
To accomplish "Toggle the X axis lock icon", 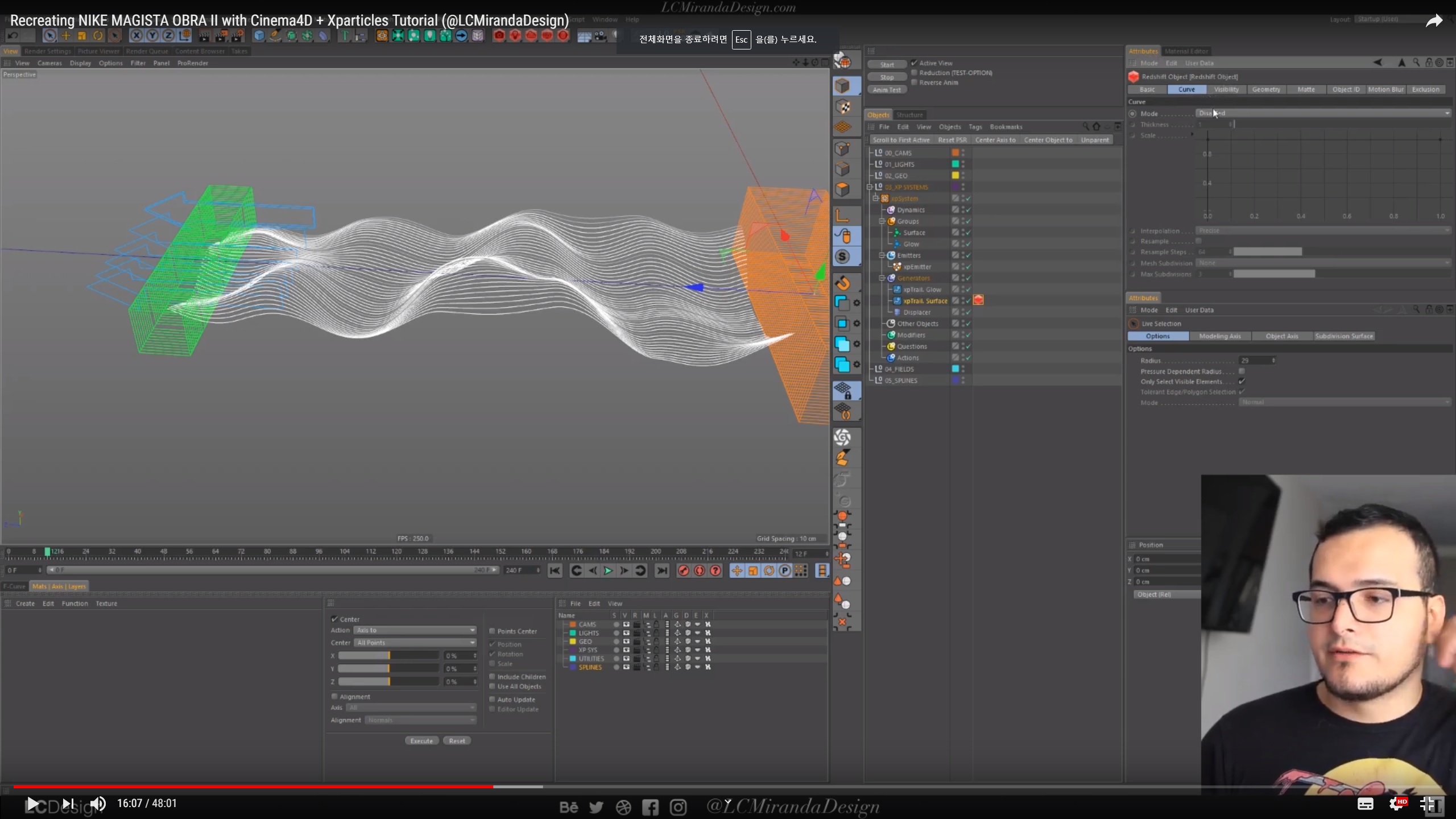I will (136, 36).
